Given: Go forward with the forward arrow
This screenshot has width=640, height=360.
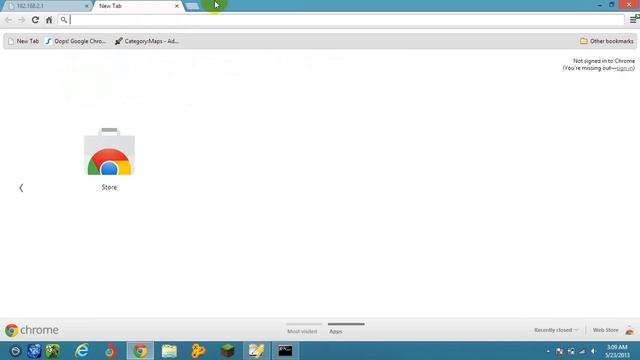Looking at the screenshot, I should tap(22, 20).
